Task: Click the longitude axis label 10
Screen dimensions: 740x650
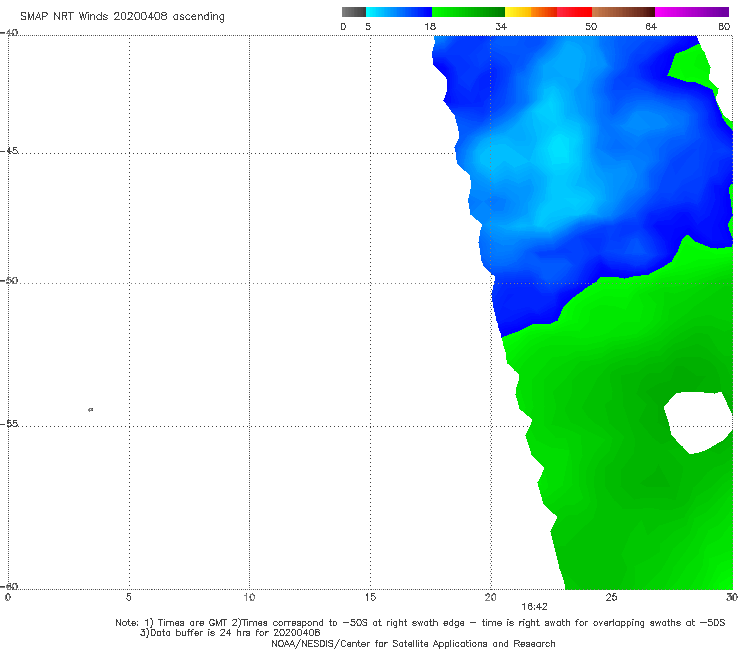Action: (249, 597)
